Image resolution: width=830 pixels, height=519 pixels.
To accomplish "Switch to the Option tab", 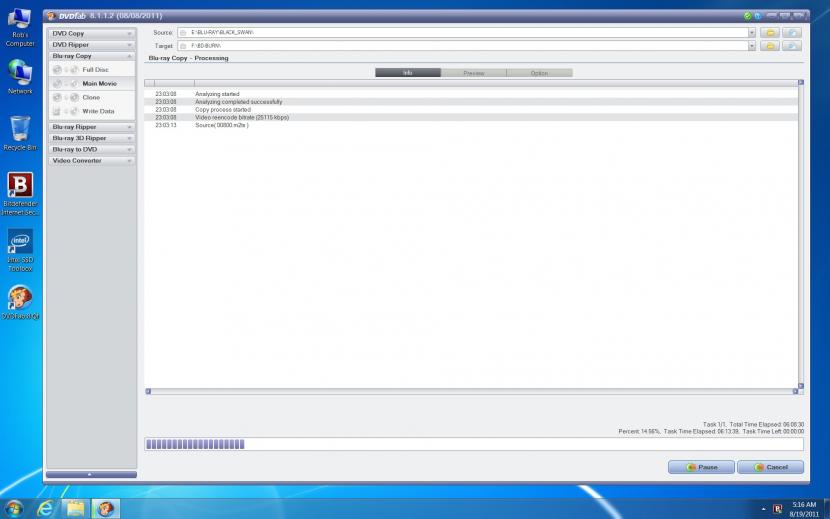I will [539, 73].
